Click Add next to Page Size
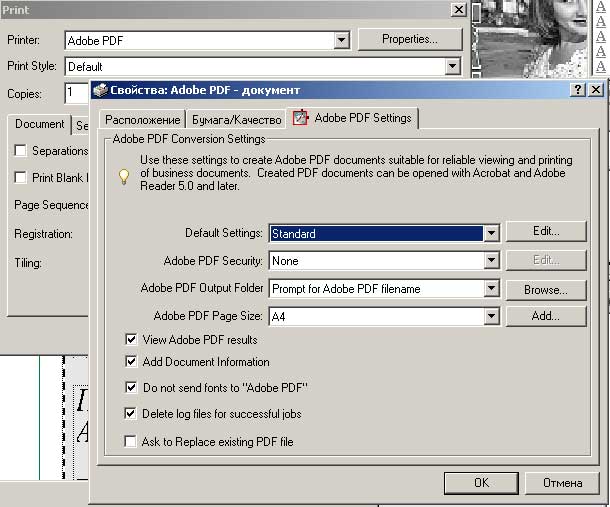Image resolution: width=610 pixels, height=507 pixels. pos(546,316)
